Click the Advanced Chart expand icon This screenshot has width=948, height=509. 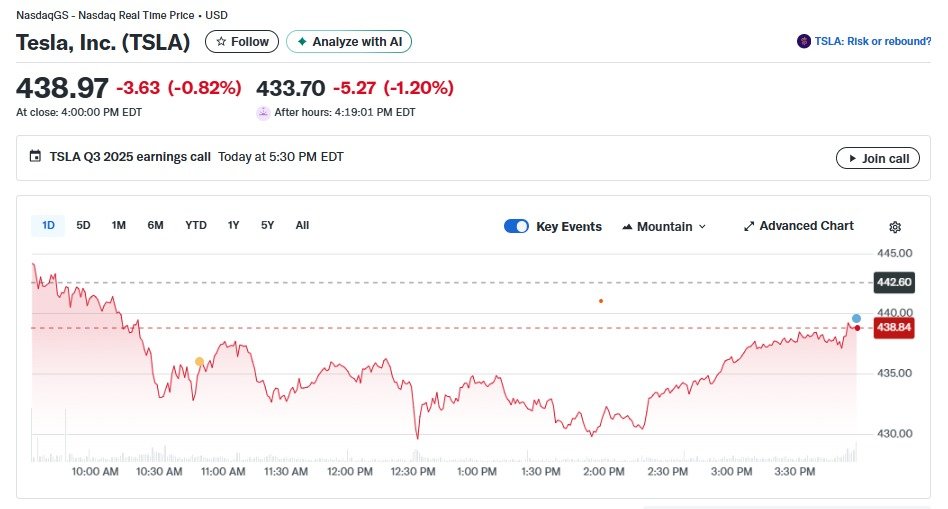(749, 226)
